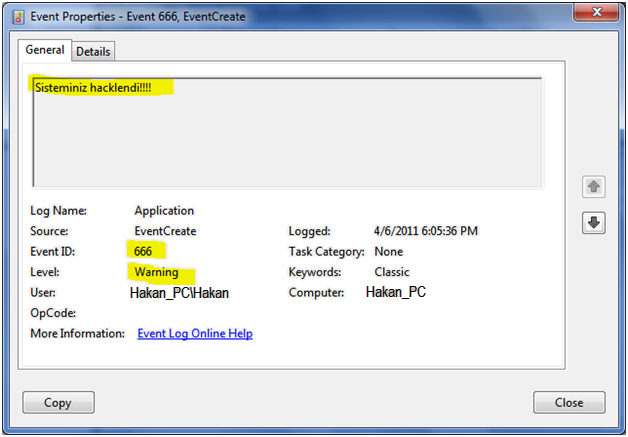Image resolution: width=628 pixels, height=437 pixels.
Task: Click the window title 'Event Properties - Event 666, EventCreate'
Action: pyautogui.click(x=138, y=16)
